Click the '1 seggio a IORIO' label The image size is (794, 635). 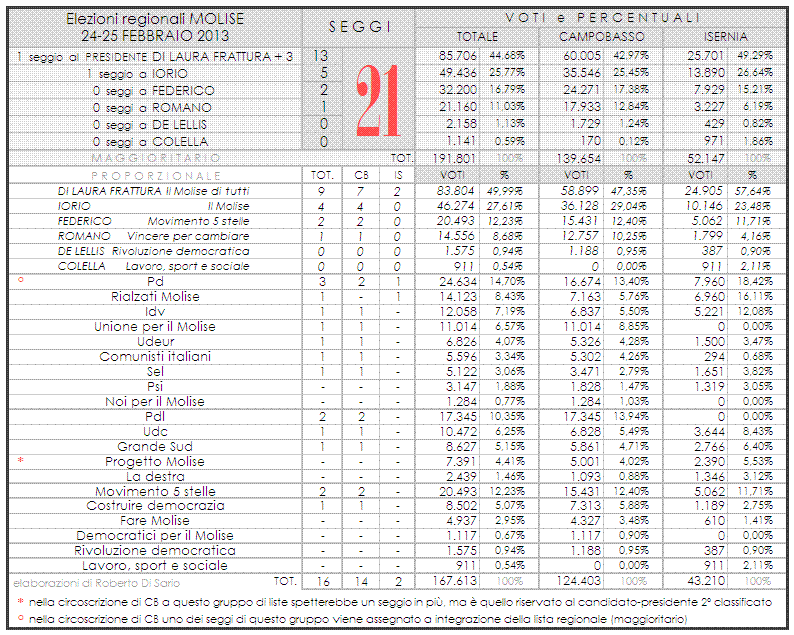(x=137, y=74)
